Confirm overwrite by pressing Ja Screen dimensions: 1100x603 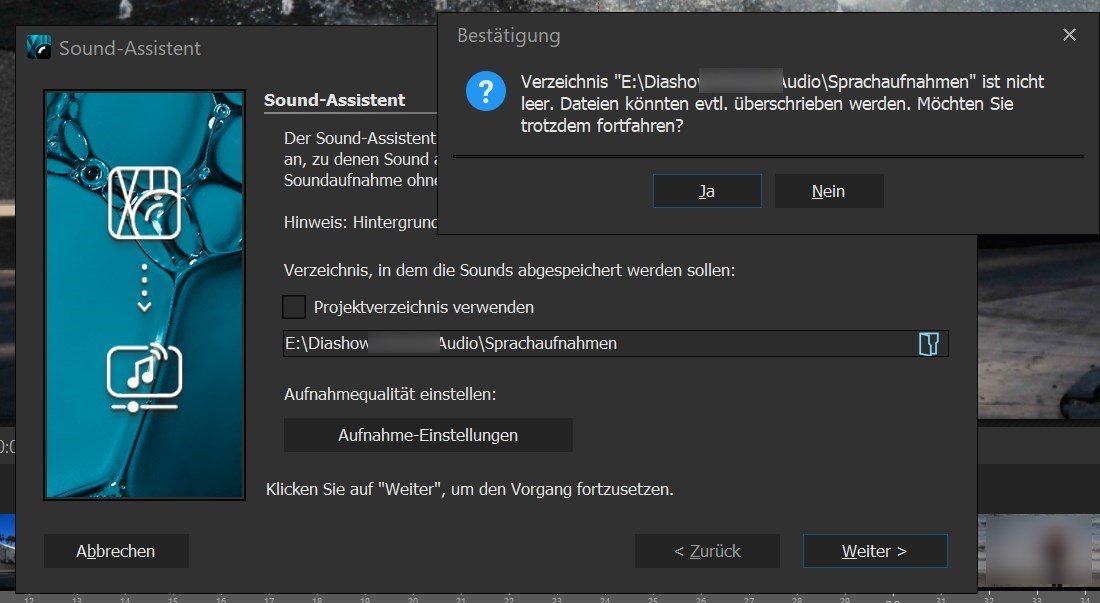pyautogui.click(x=707, y=191)
